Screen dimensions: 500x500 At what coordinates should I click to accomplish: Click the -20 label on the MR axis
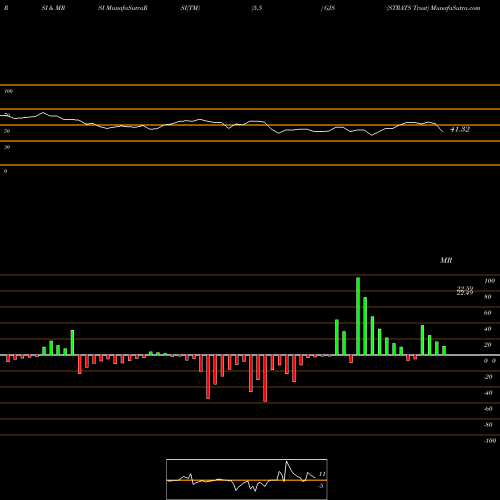click(488, 377)
